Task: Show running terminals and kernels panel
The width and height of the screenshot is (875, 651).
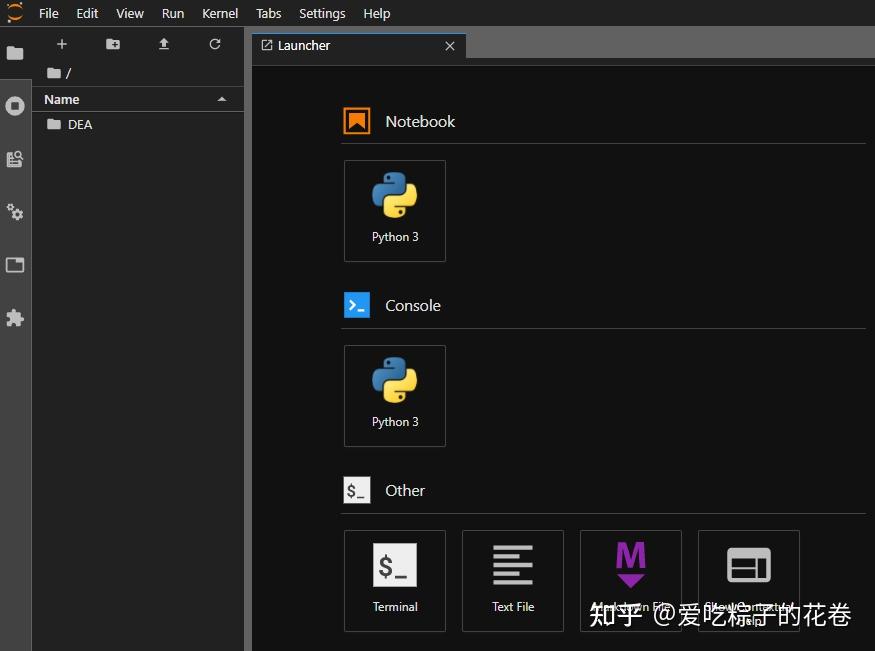Action: click(x=15, y=106)
